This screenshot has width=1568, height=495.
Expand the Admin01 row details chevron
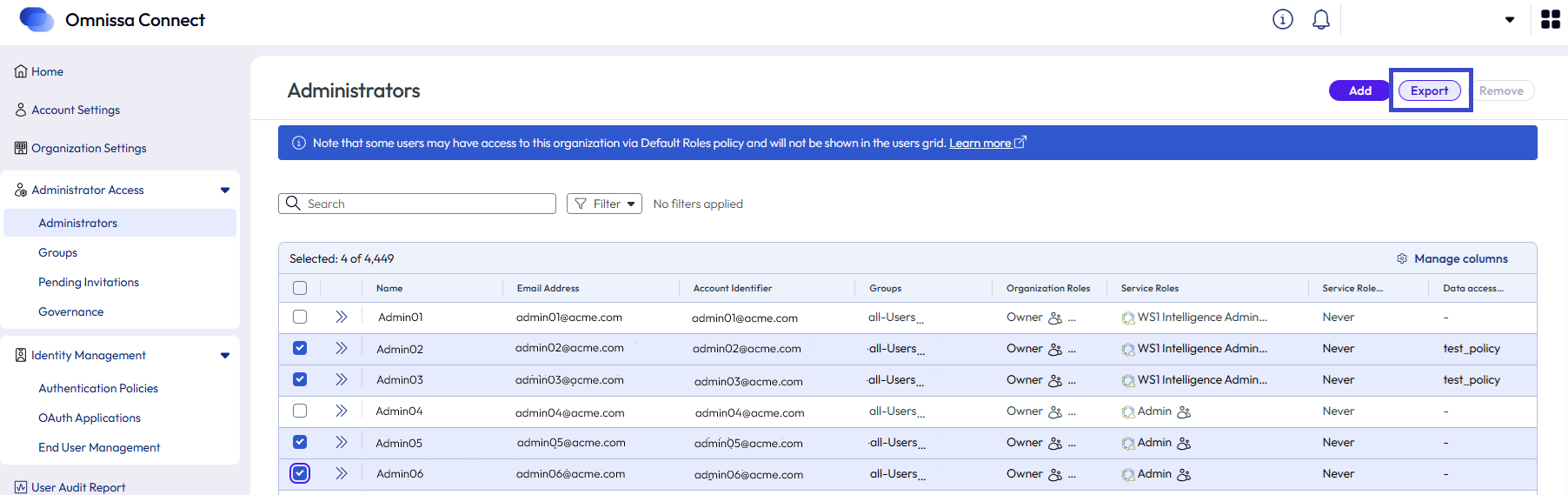tap(342, 317)
